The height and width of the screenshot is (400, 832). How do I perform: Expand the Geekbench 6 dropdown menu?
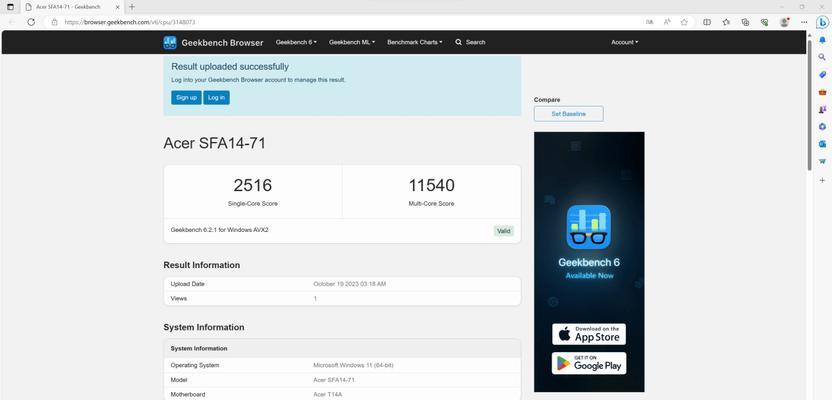296,42
